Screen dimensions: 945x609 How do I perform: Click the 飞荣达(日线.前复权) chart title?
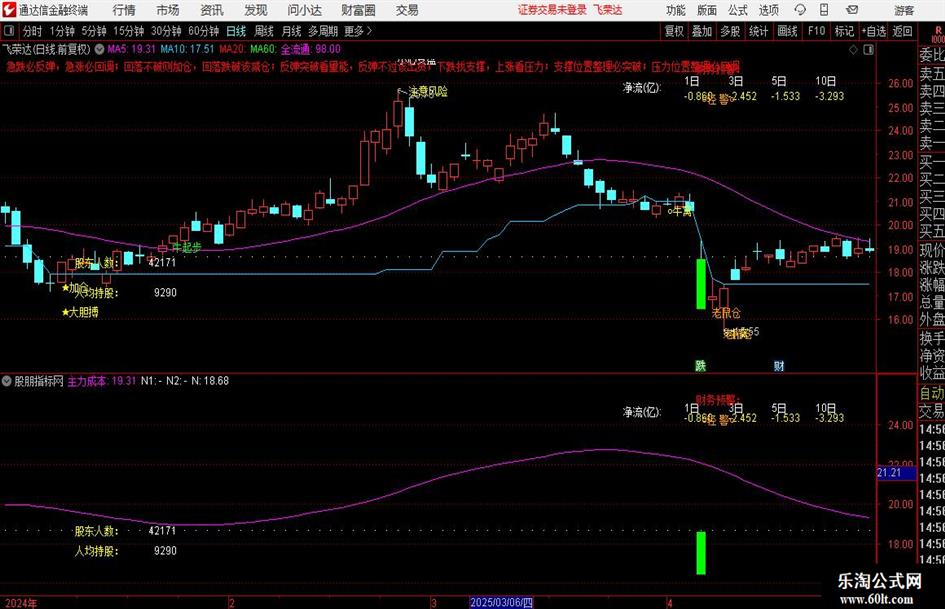click(46, 49)
